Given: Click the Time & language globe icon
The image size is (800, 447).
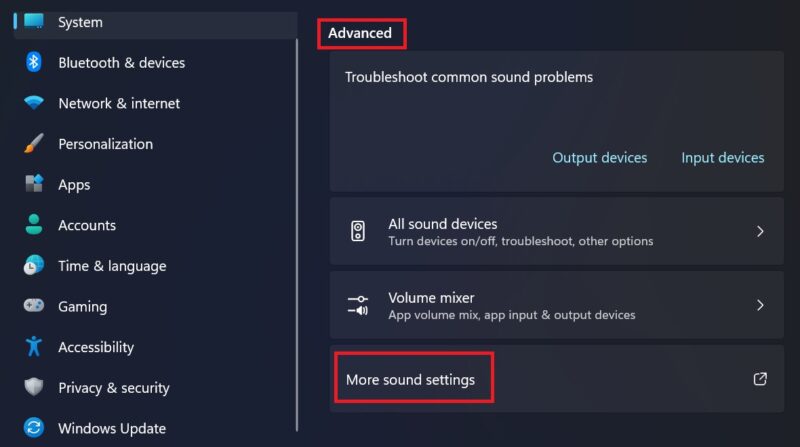Looking at the screenshot, I should pos(34,265).
